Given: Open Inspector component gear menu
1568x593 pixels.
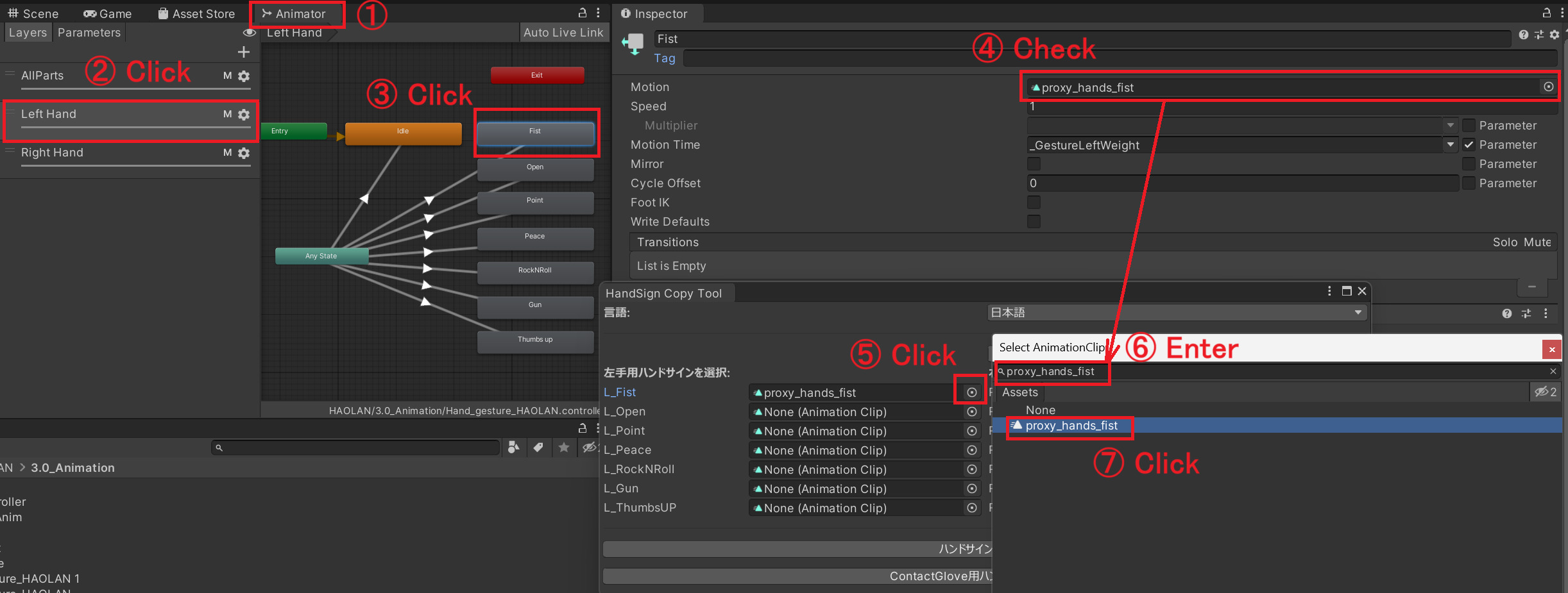Looking at the screenshot, I should tap(1554, 35).
